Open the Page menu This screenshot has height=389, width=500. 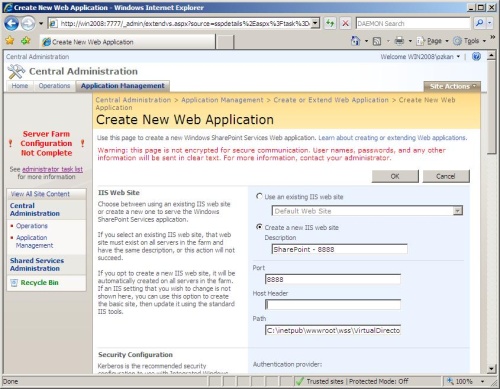coord(432,41)
